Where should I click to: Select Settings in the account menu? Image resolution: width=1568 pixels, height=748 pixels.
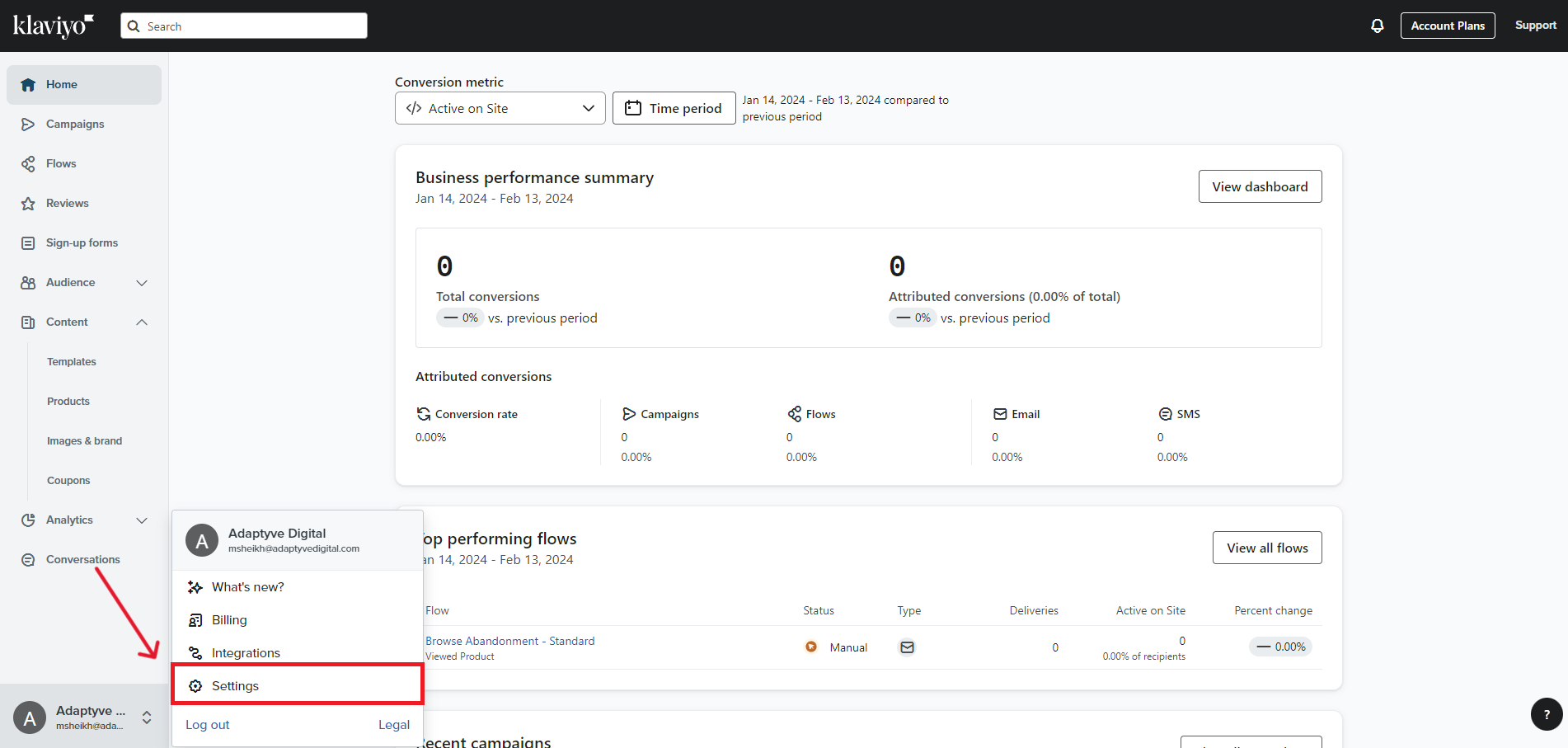[235, 685]
